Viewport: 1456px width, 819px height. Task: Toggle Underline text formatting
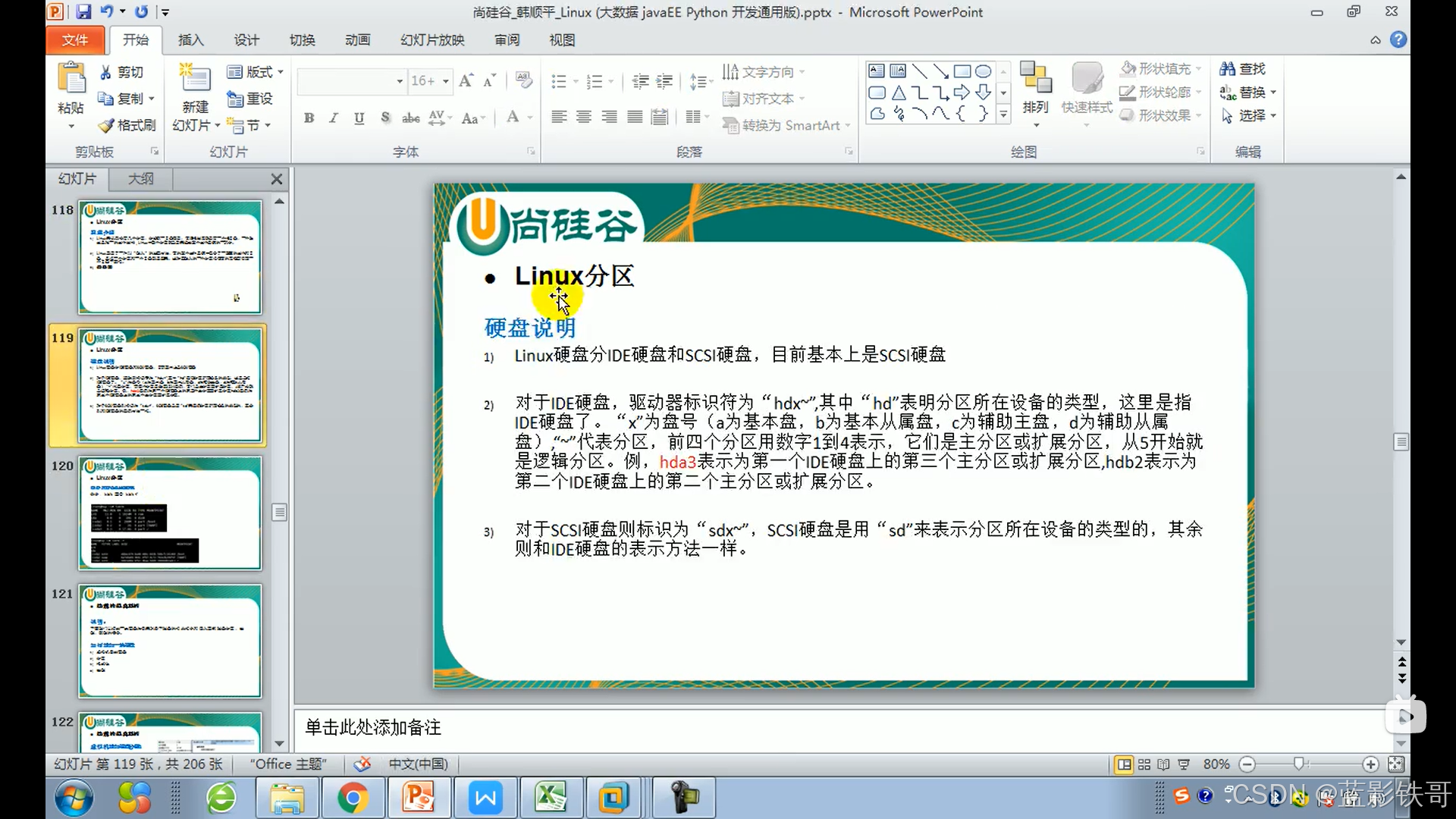click(x=359, y=118)
